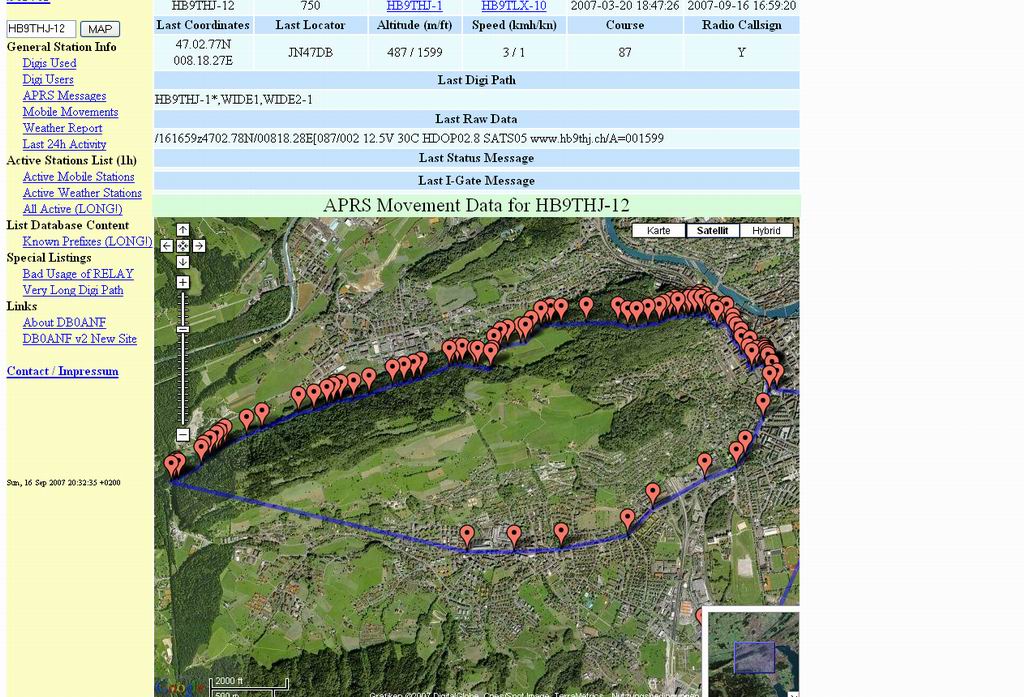Open Active Weather Stations list
This screenshot has width=1024, height=697.
pyautogui.click(x=82, y=193)
